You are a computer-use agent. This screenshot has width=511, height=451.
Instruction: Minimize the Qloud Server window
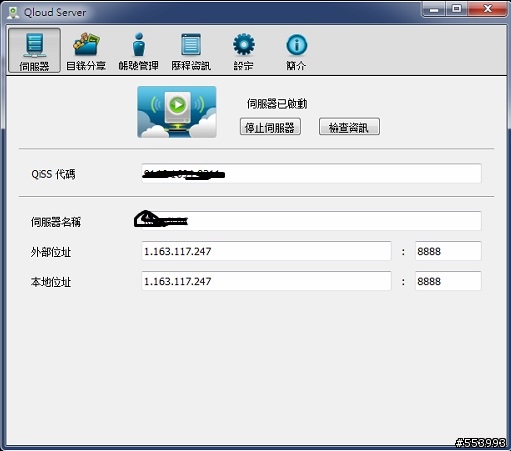pyautogui.click(x=434, y=9)
